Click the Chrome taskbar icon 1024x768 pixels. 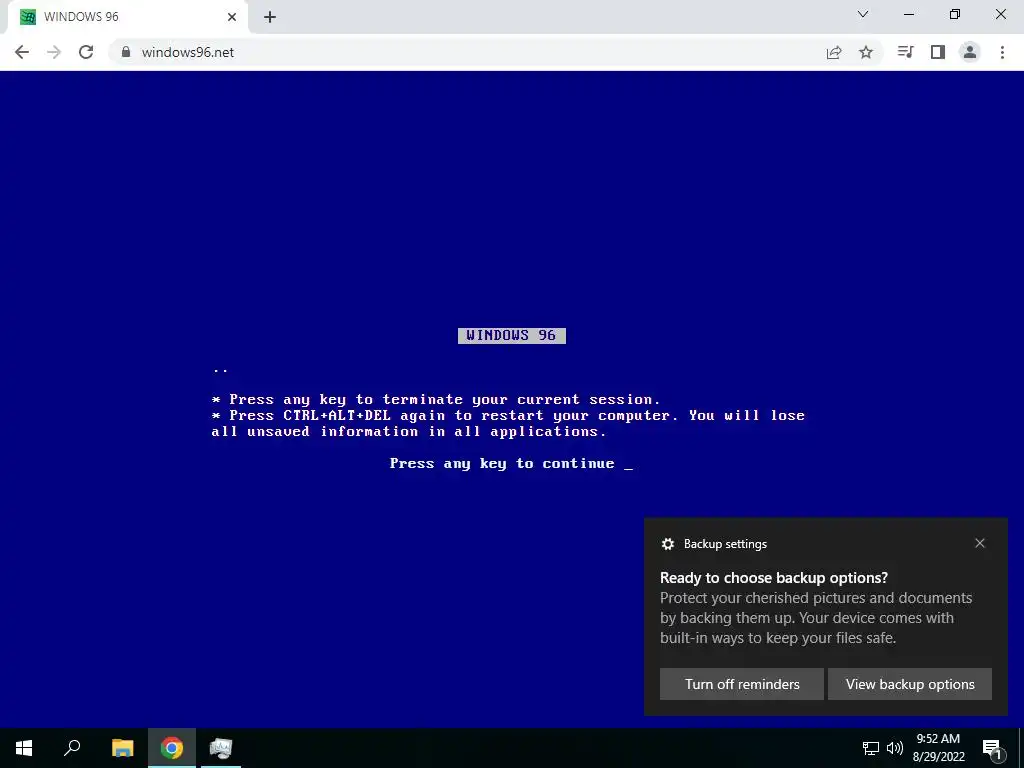(172, 748)
